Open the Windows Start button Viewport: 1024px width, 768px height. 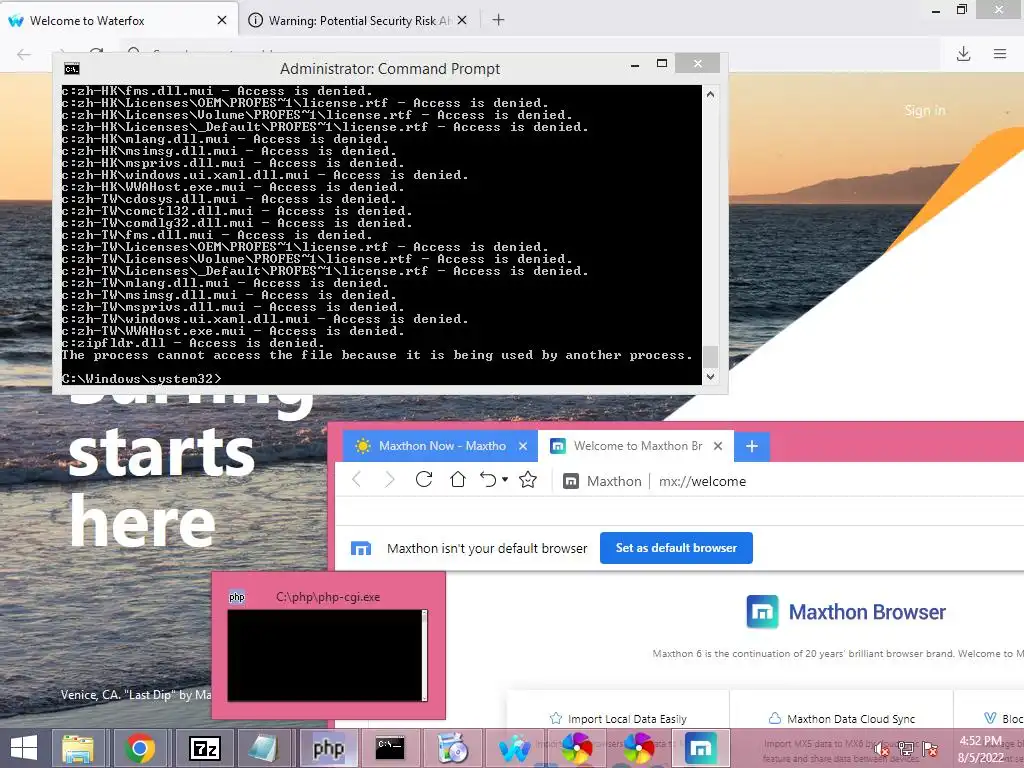click(x=24, y=748)
